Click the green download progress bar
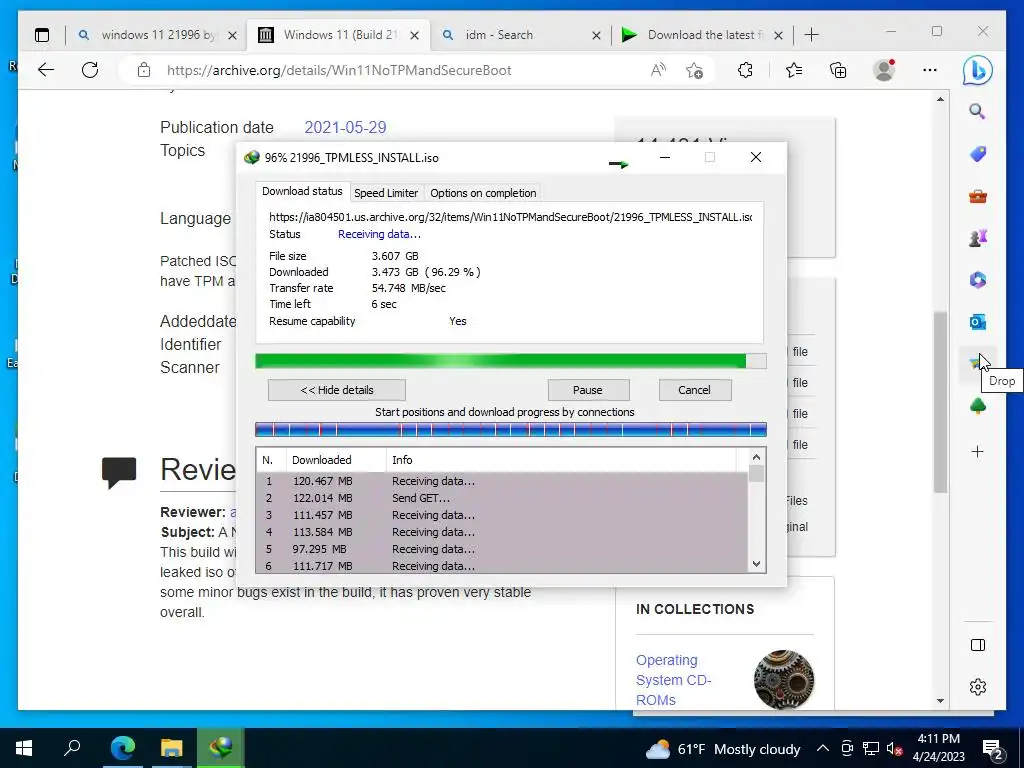 coord(511,361)
